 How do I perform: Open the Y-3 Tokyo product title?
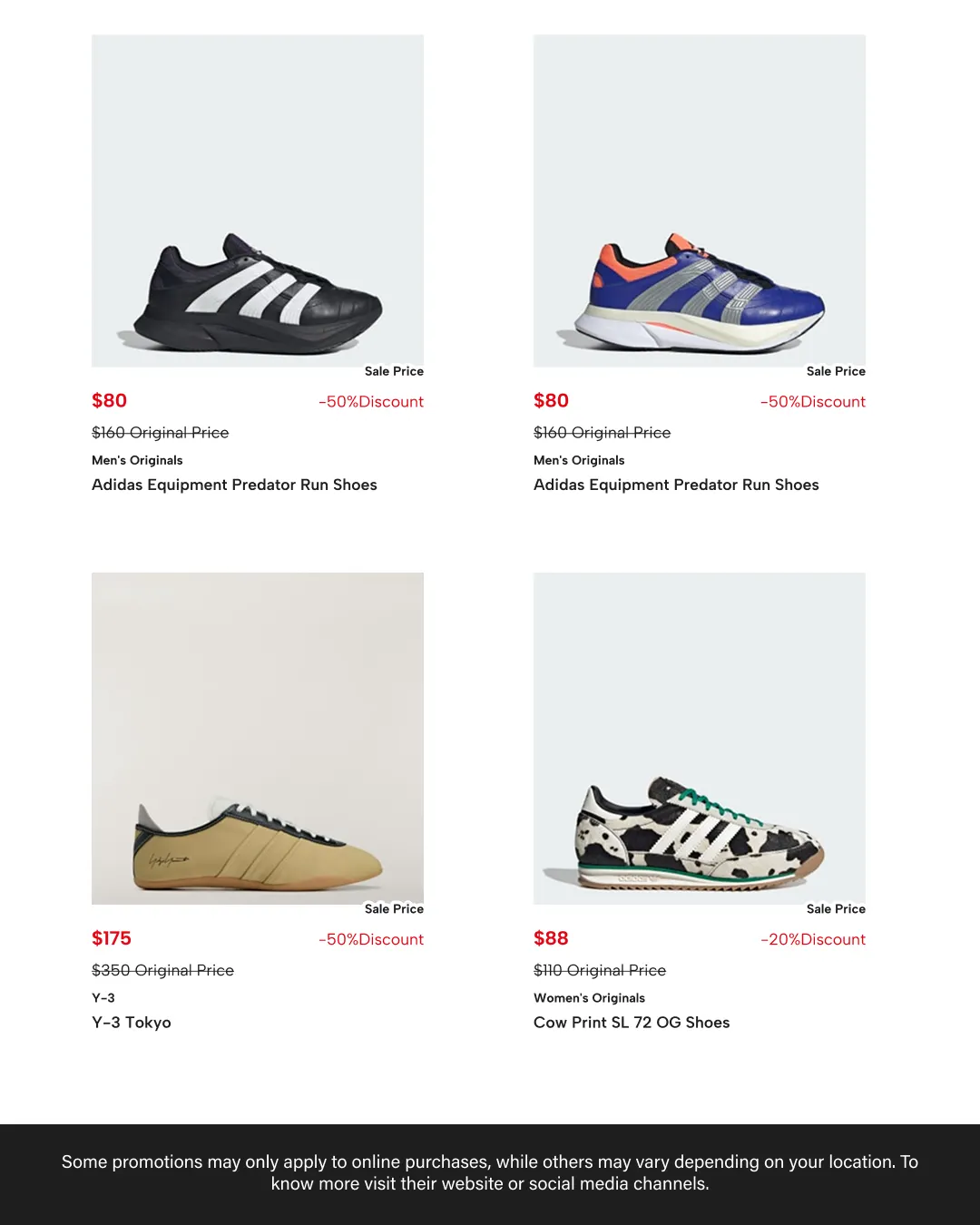(132, 1023)
